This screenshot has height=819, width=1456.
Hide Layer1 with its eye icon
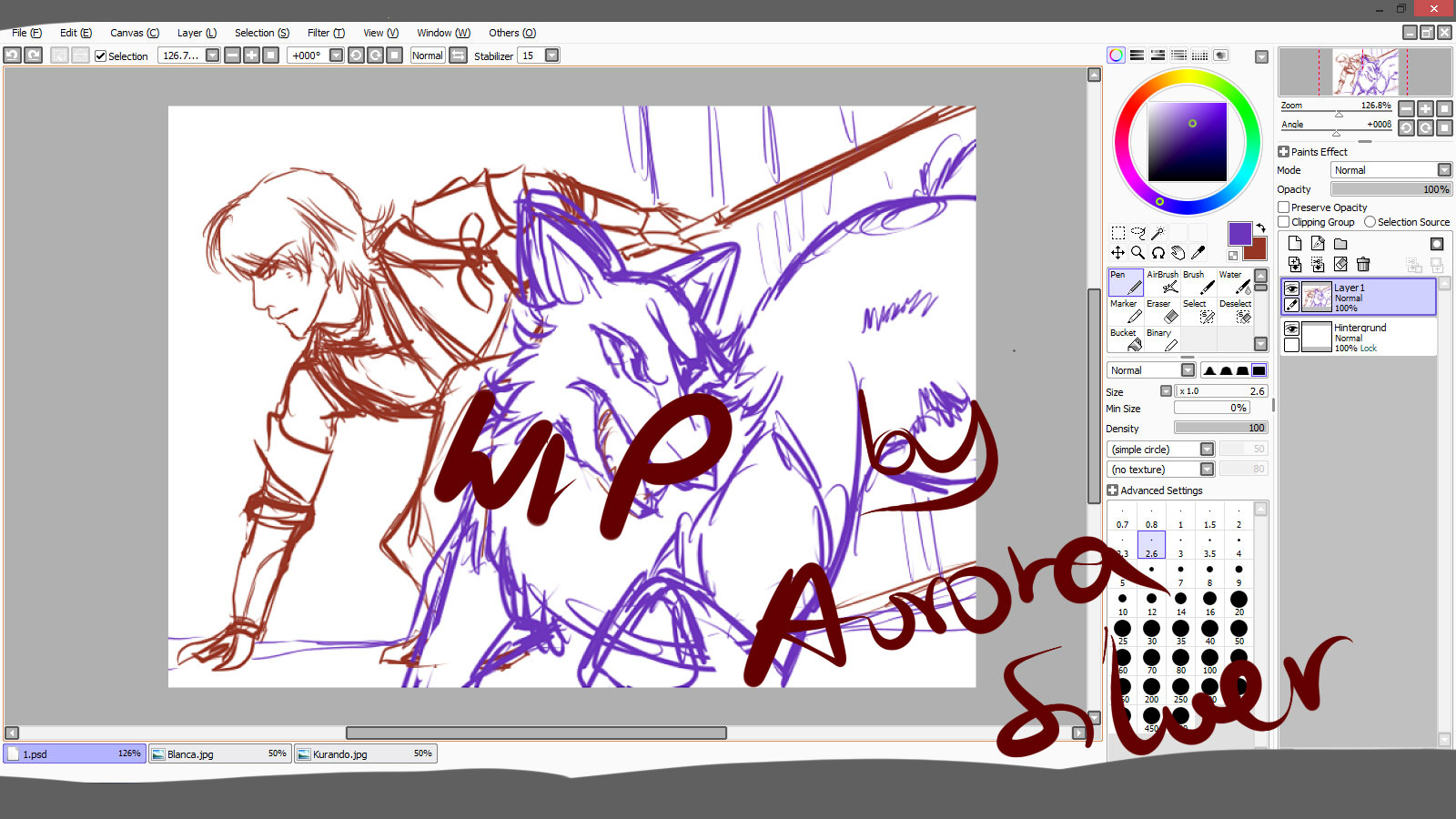tap(1291, 288)
